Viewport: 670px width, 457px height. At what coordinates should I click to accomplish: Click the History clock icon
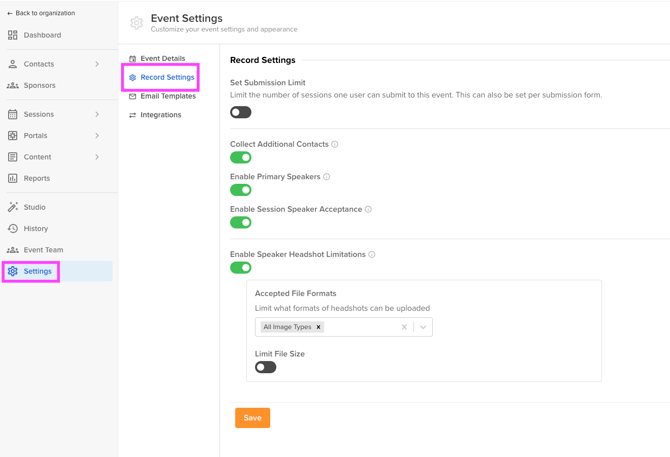[12, 228]
